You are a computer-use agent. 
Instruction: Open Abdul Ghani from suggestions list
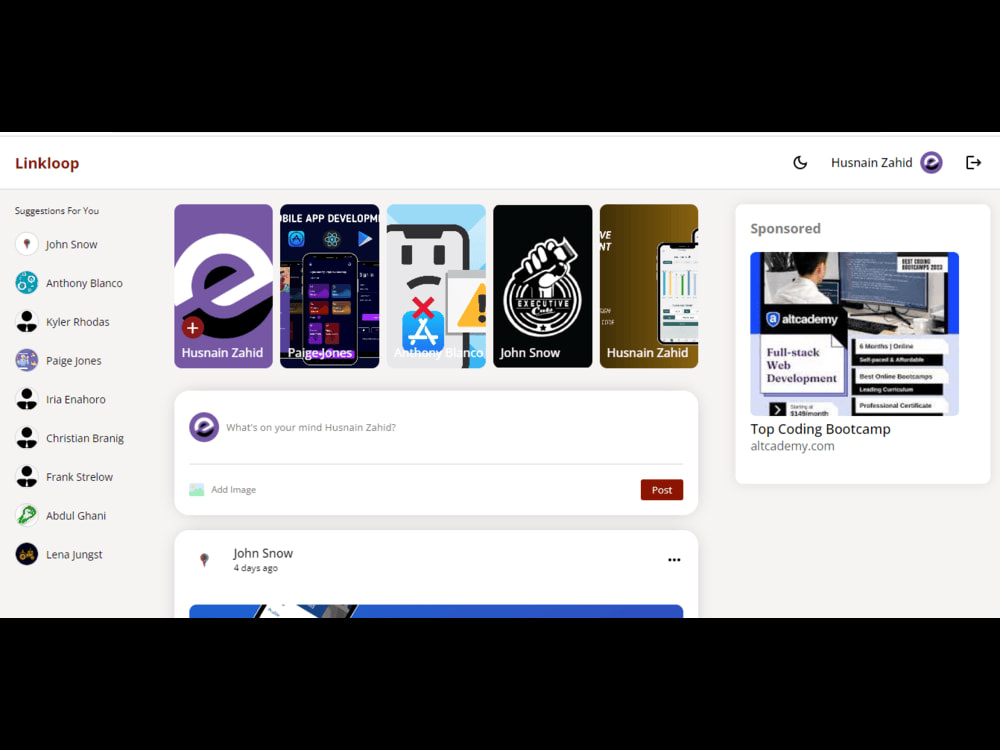76,515
